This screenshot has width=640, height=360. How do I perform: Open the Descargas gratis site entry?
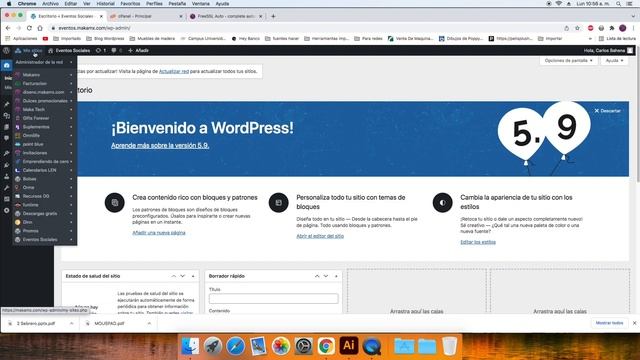click(x=44, y=213)
